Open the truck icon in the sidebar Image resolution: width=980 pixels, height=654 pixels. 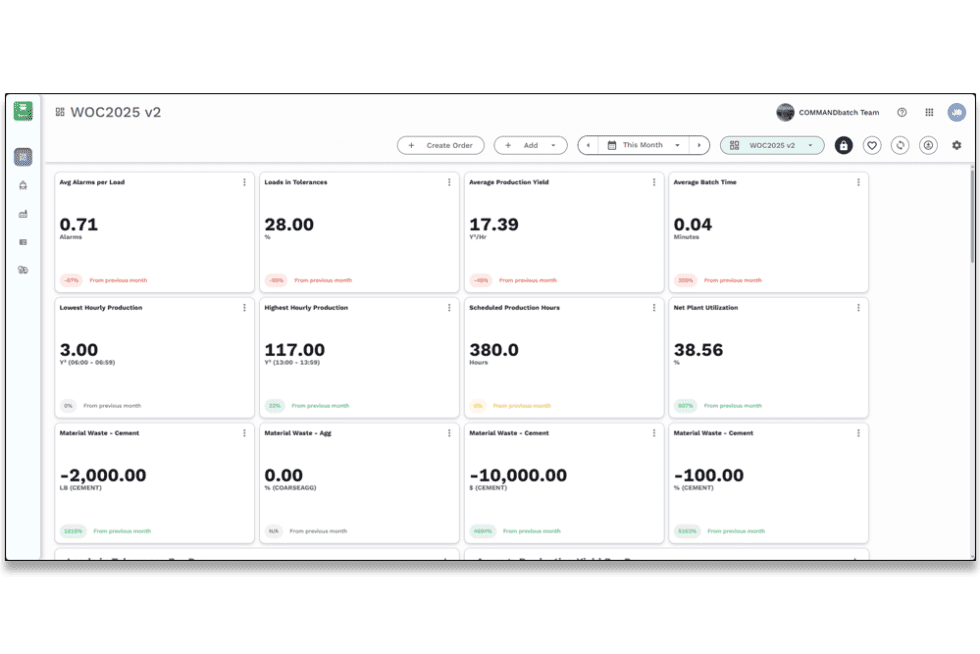point(23,270)
